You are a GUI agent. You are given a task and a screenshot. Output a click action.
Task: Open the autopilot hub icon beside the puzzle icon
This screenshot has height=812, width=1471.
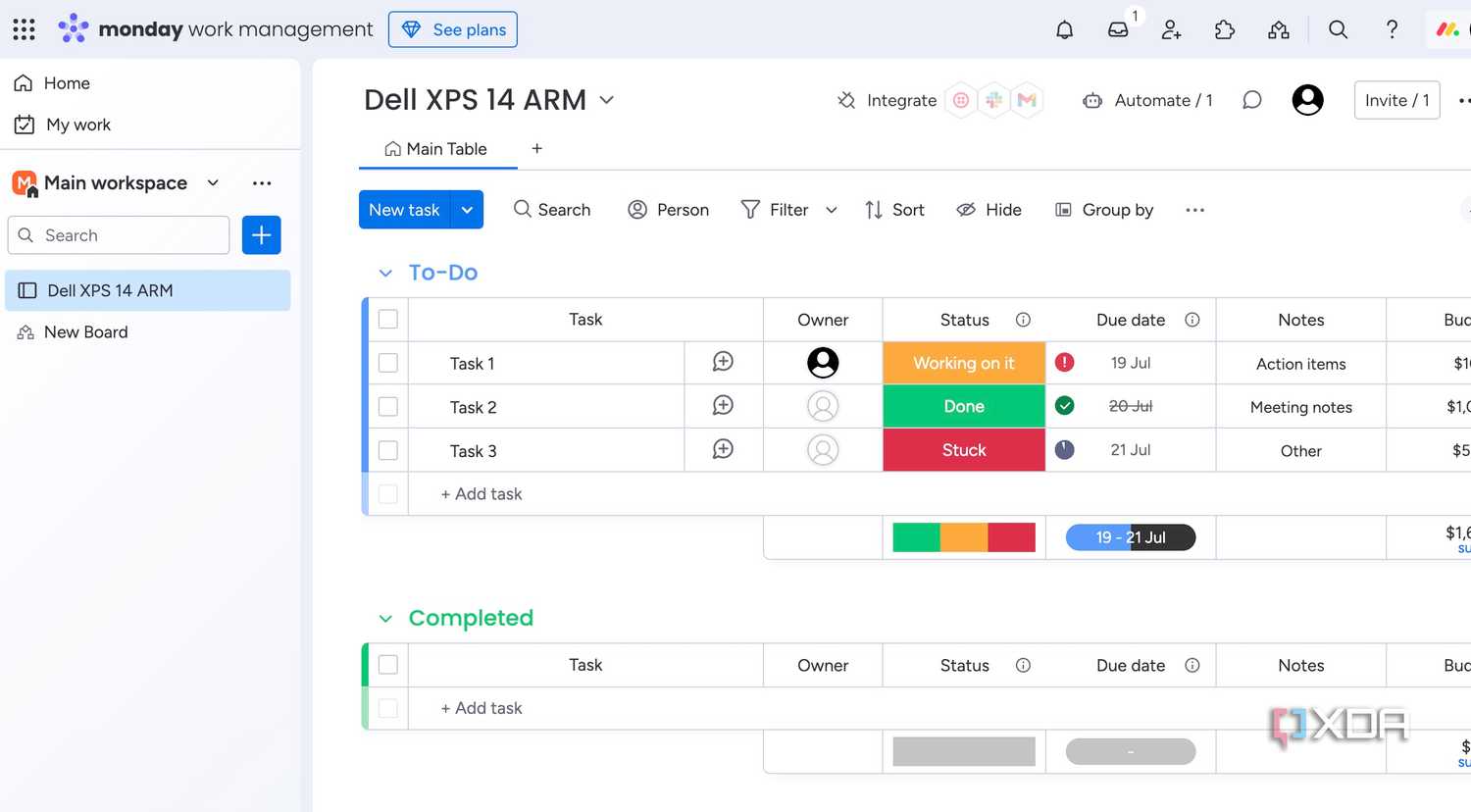point(1279,29)
